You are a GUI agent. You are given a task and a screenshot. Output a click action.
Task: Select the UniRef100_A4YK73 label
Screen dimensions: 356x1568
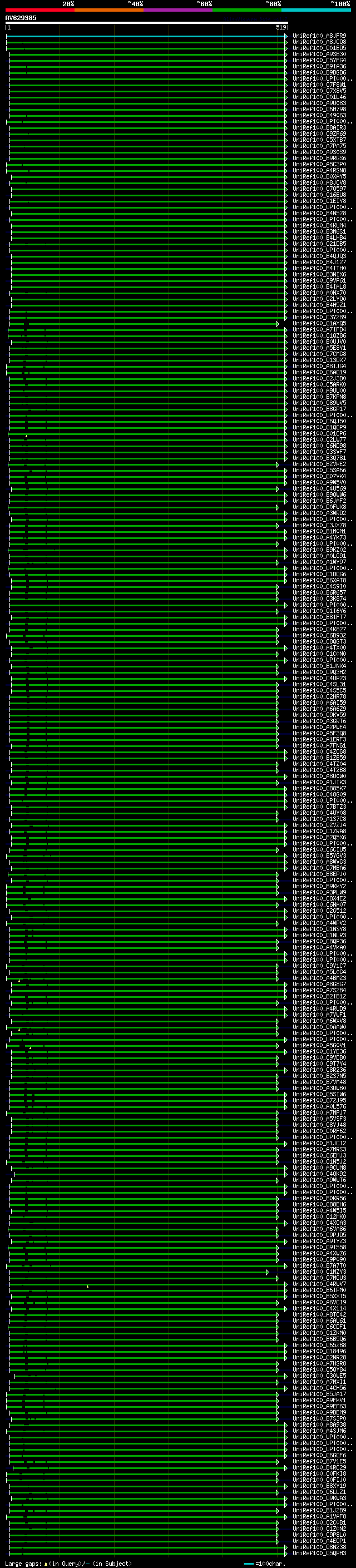(319, 537)
